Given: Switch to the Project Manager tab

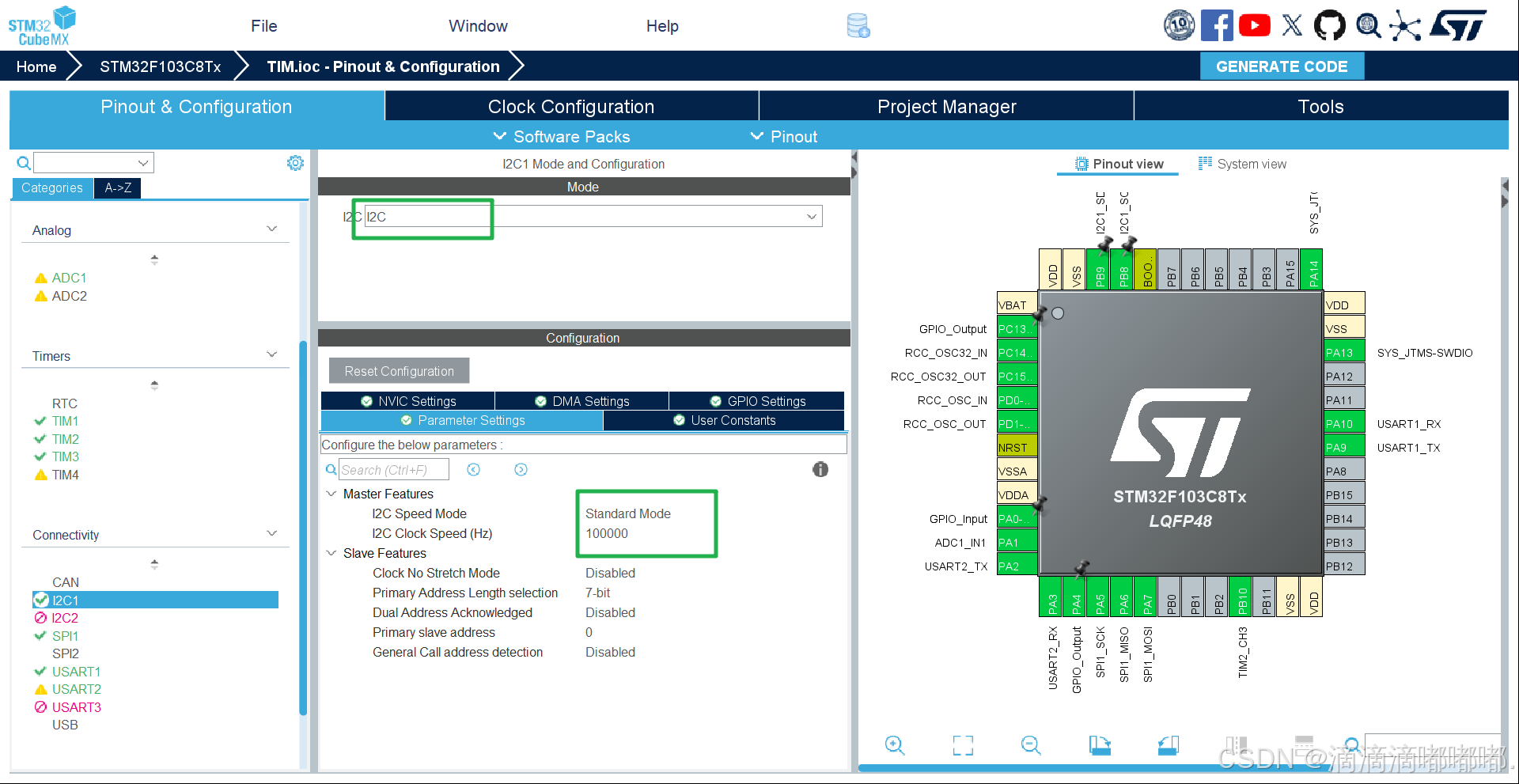Looking at the screenshot, I should (x=946, y=106).
